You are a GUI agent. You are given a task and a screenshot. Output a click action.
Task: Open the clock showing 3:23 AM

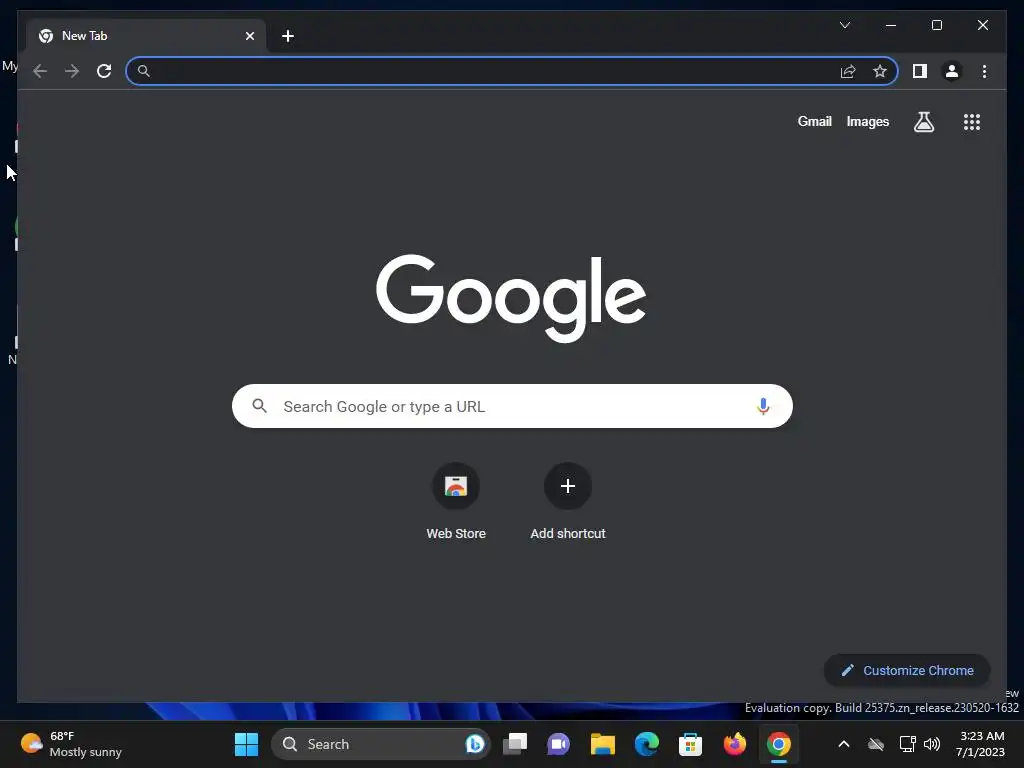pyautogui.click(x=980, y=744)
